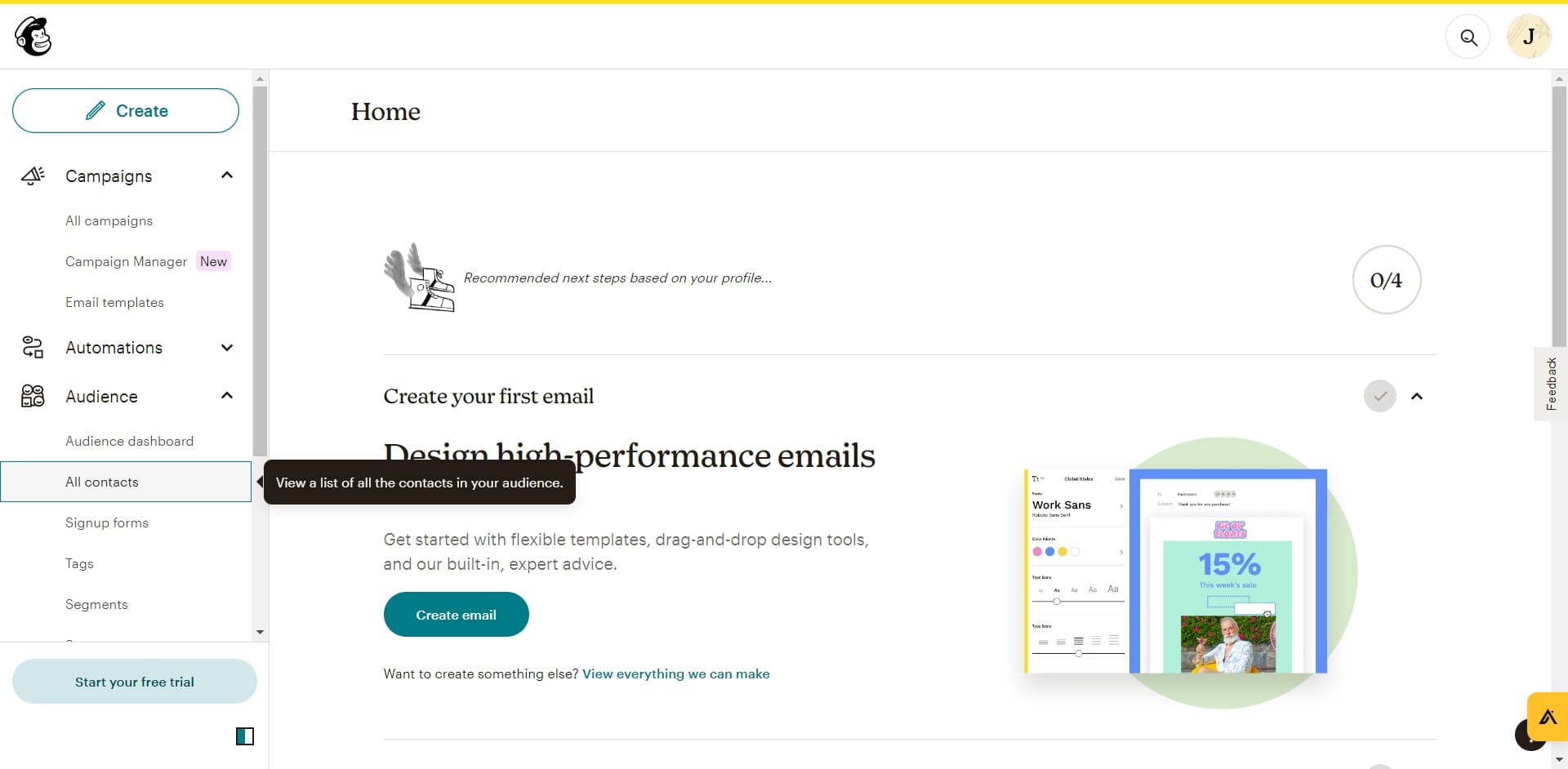This screenshot has width=1568, height=769.
Task: Click the 0/4 progress circle
Action: 1386,279
